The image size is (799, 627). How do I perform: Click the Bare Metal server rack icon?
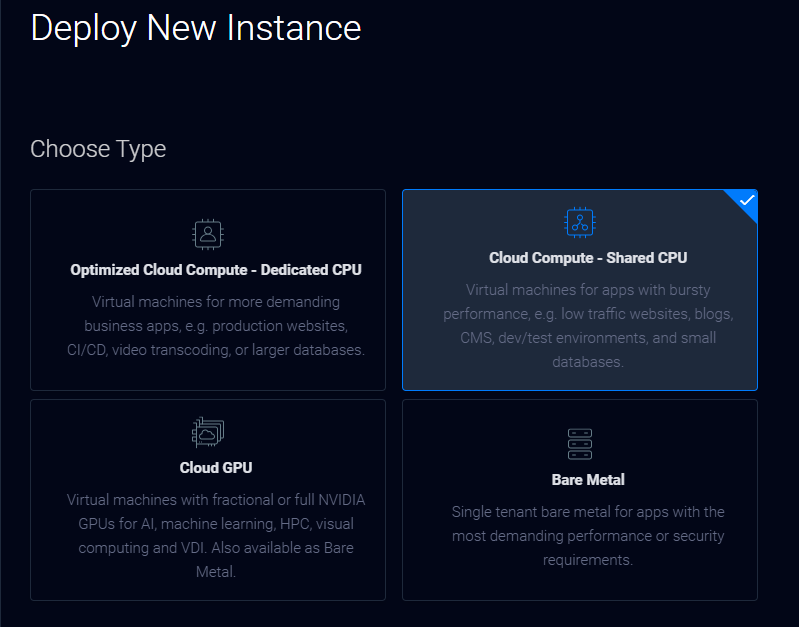click(580, 444)
